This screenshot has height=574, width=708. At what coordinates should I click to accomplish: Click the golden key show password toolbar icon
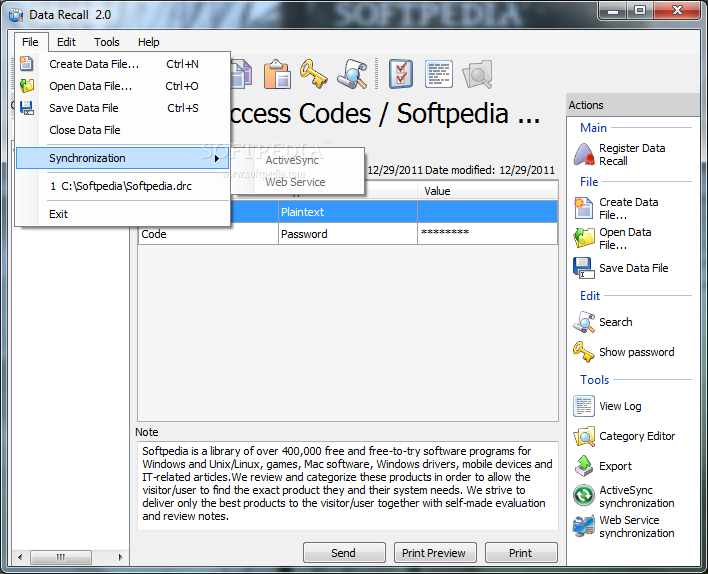coord(313,74)
